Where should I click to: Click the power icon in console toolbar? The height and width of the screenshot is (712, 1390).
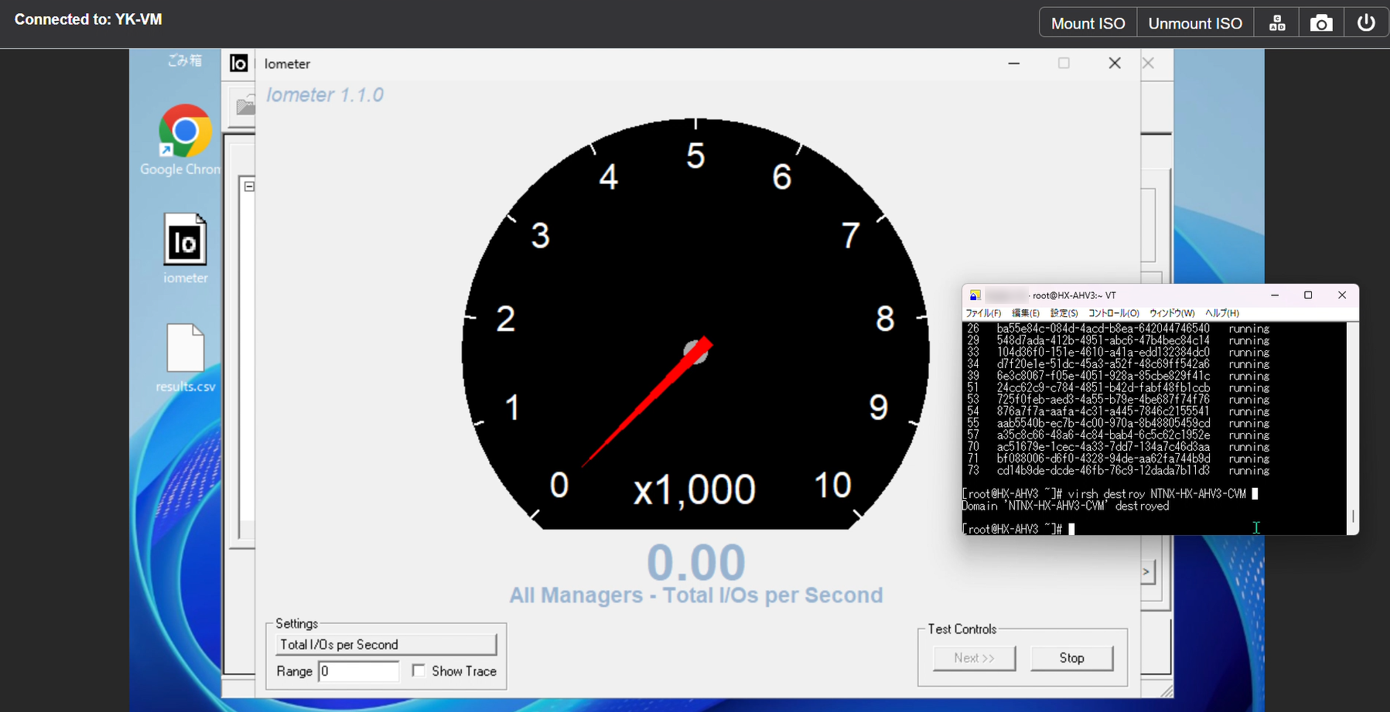tap(1366, 23)
